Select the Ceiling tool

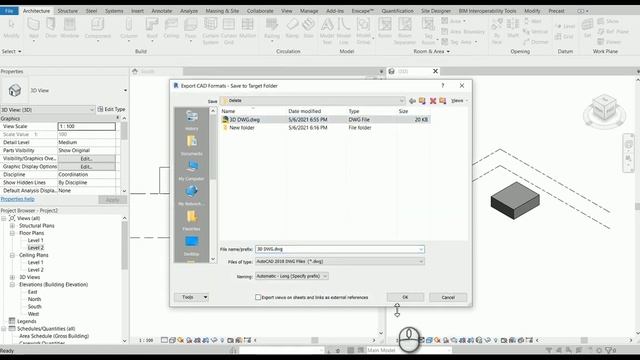171,28
